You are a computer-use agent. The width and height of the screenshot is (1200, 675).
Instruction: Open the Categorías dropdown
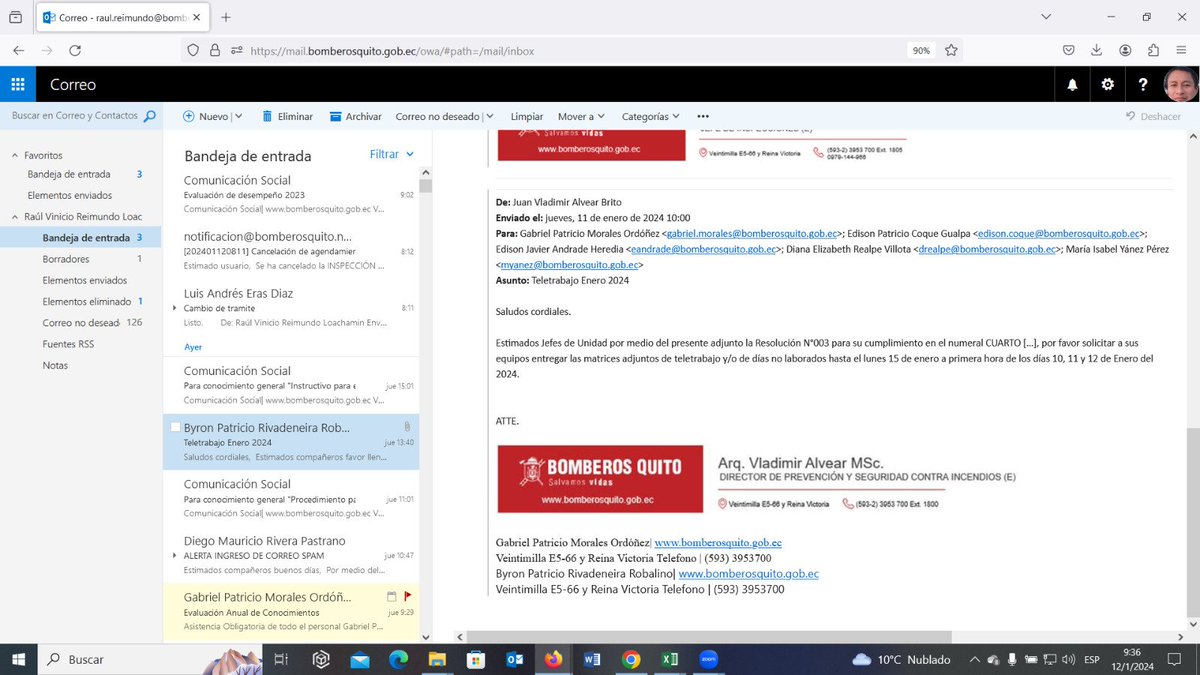coord(651,116)
